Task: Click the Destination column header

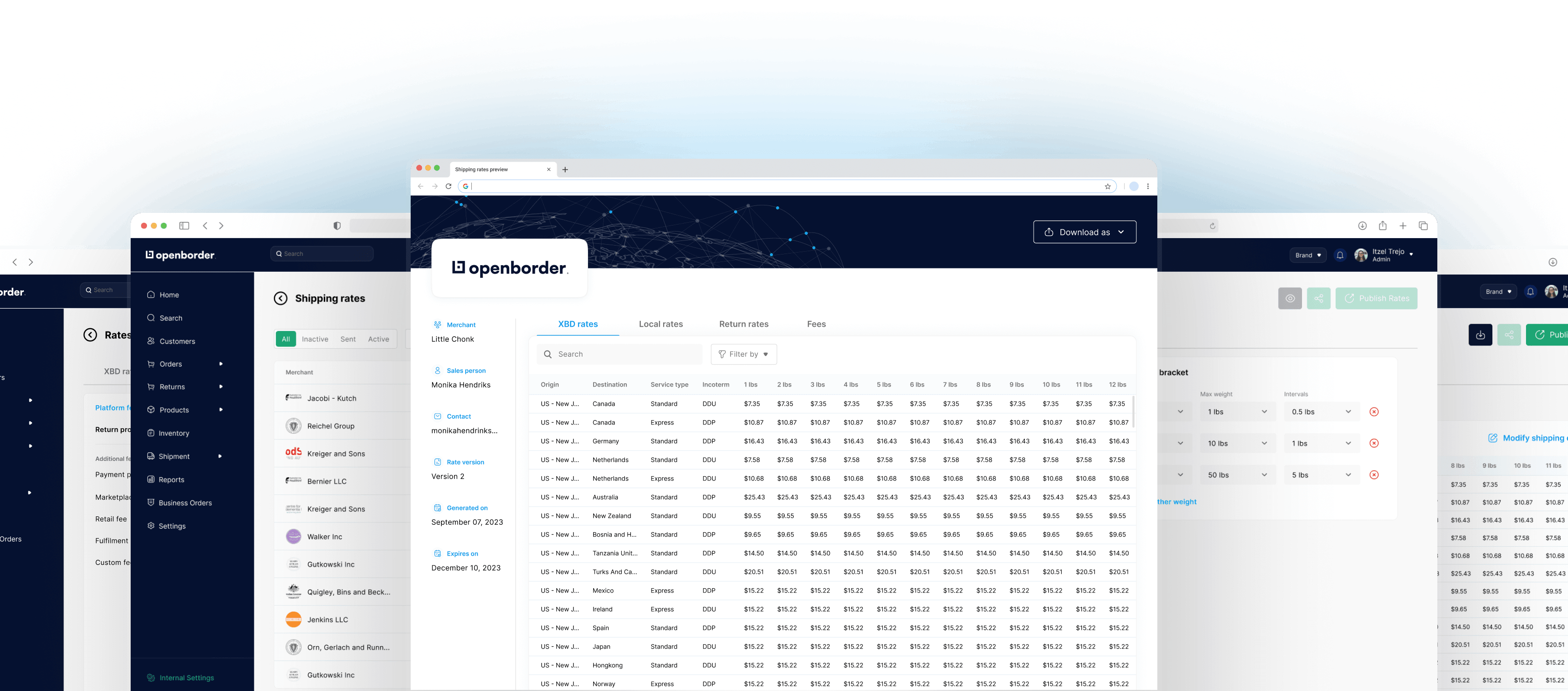Action: [x=609, y=385]
